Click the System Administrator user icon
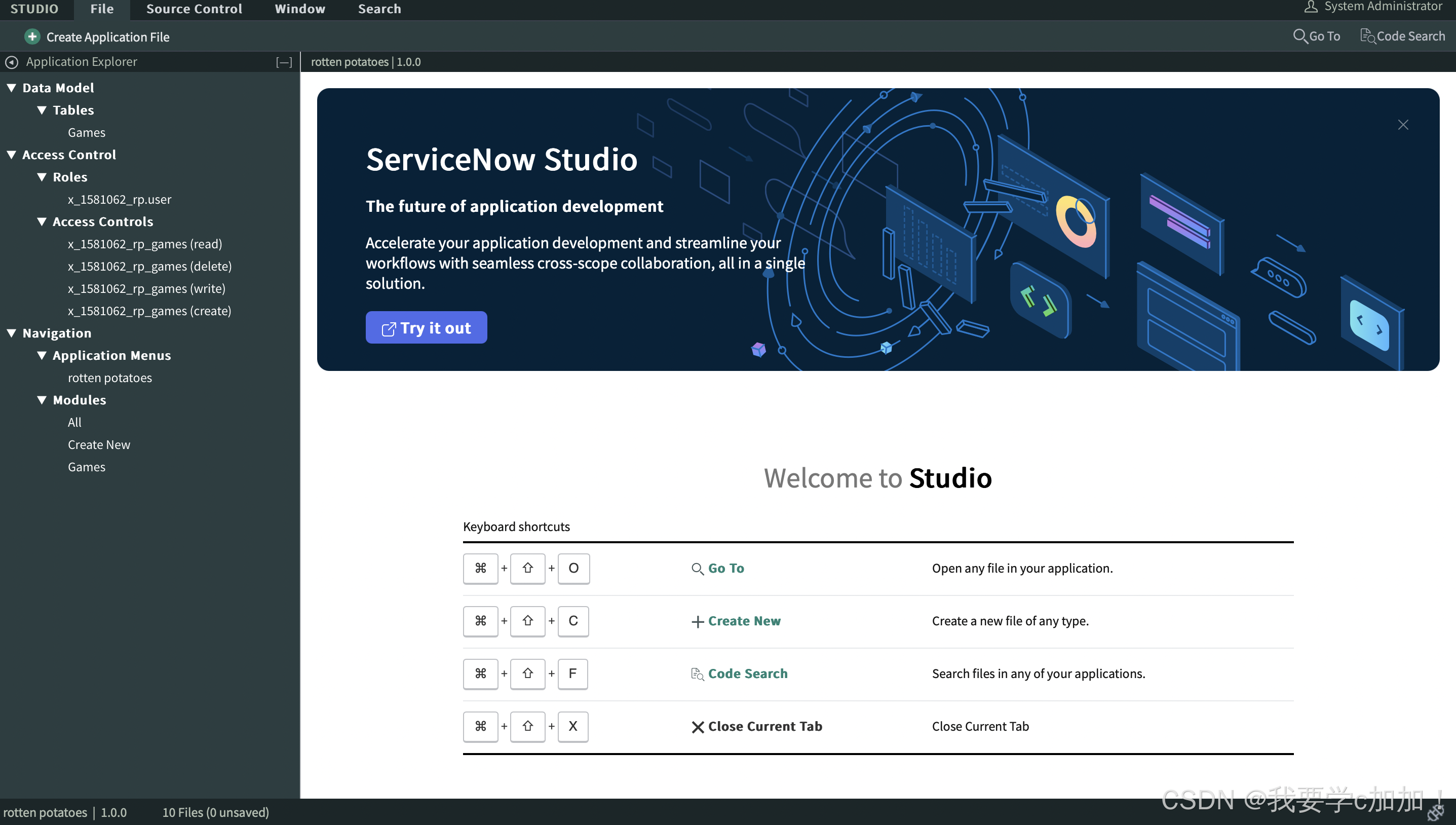Screen dimensions: 1456x825 pos(1311,7)
